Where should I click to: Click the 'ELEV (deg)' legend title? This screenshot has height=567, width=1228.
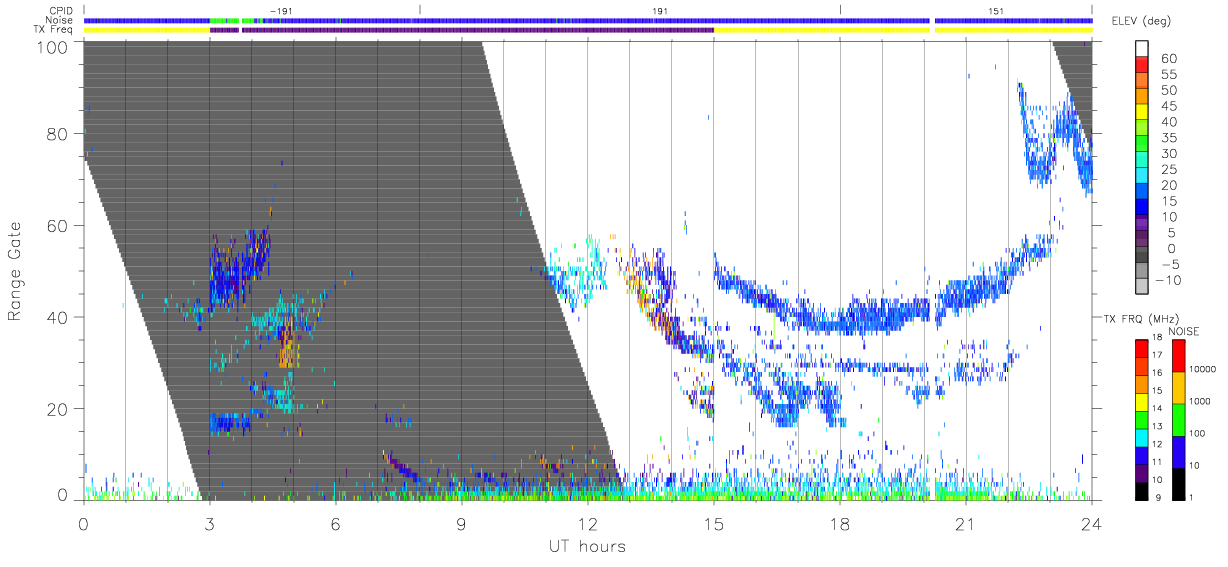pos(1143,22)
